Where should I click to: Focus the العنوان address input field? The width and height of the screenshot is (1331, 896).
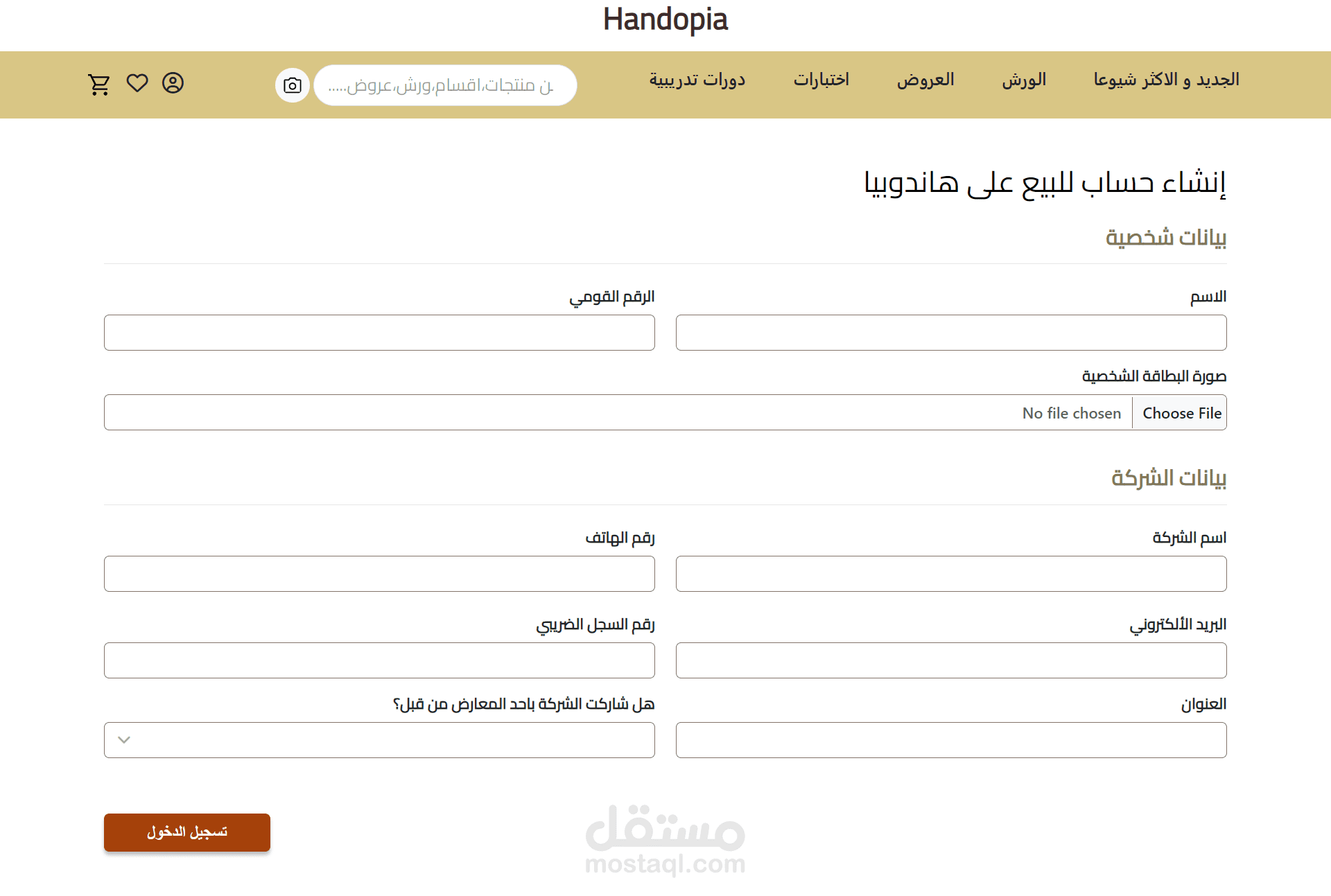[950, 740]
